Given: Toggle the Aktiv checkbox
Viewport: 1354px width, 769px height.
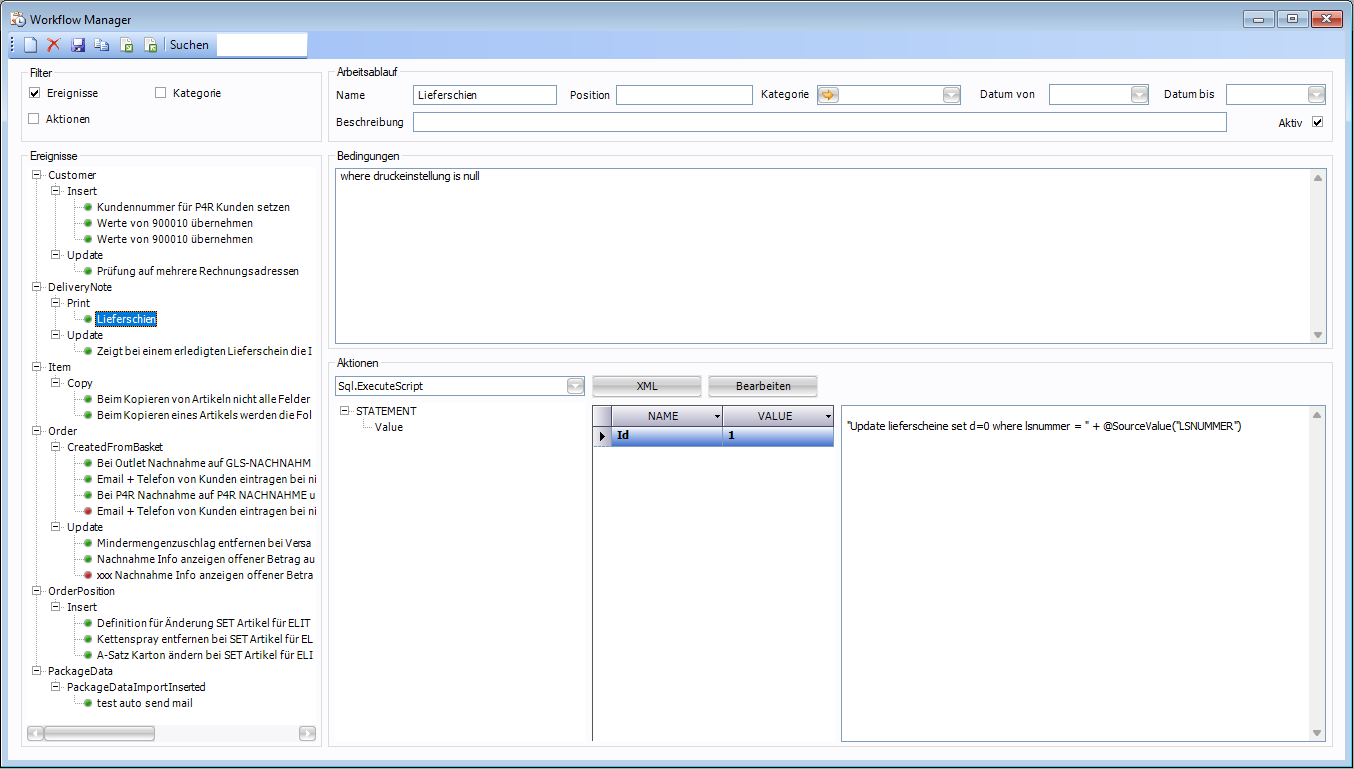Looking at the screenshot, I should click(1317, 122).
